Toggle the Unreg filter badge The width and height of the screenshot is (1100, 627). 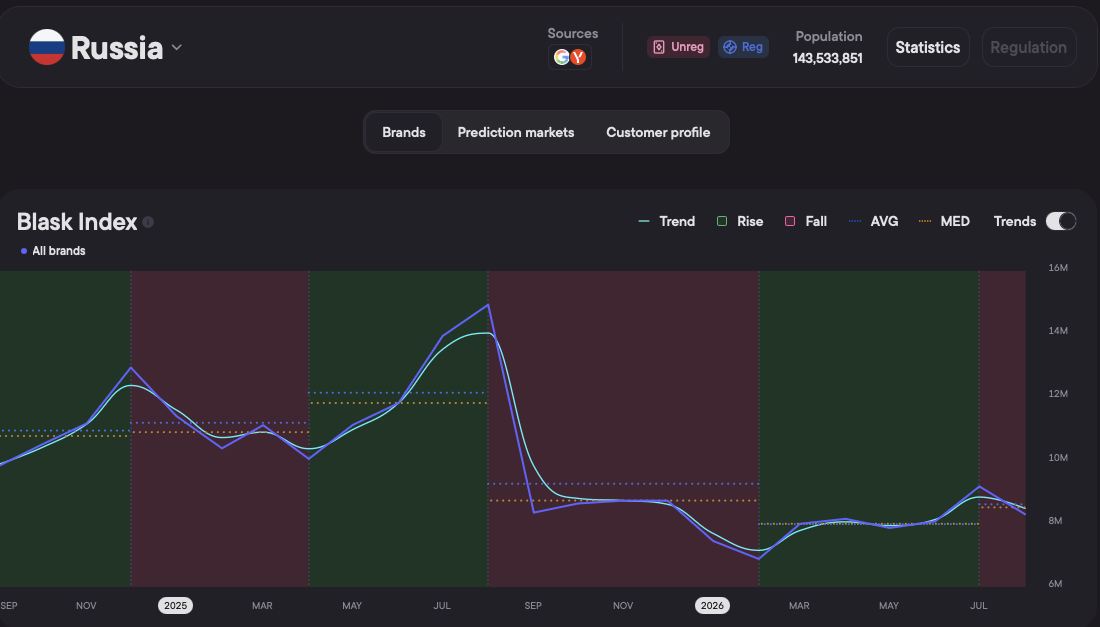(x=678, y=47)
